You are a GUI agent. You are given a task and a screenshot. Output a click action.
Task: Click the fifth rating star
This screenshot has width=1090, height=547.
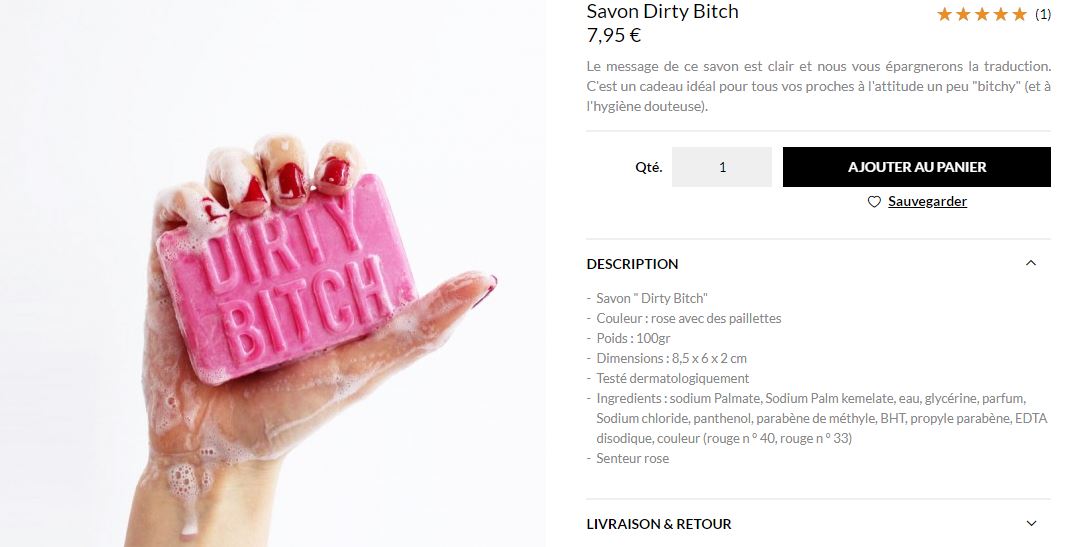[x=1019, y=14]
